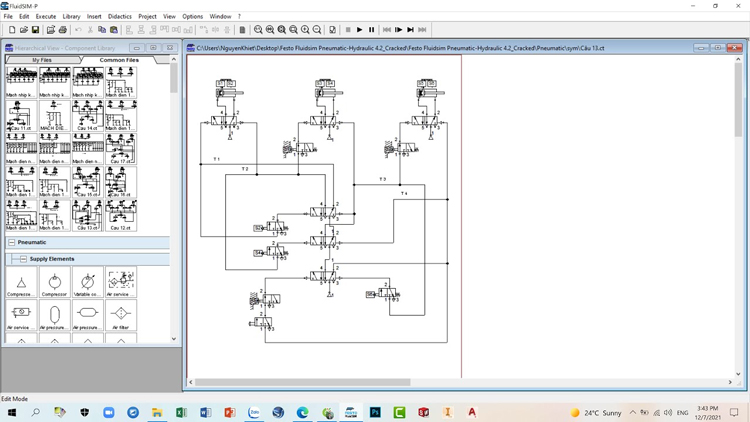The width and height of the screenshot is (750, 422).
Task: Start simulation with the Play button
Action: [x=360, y=30]
